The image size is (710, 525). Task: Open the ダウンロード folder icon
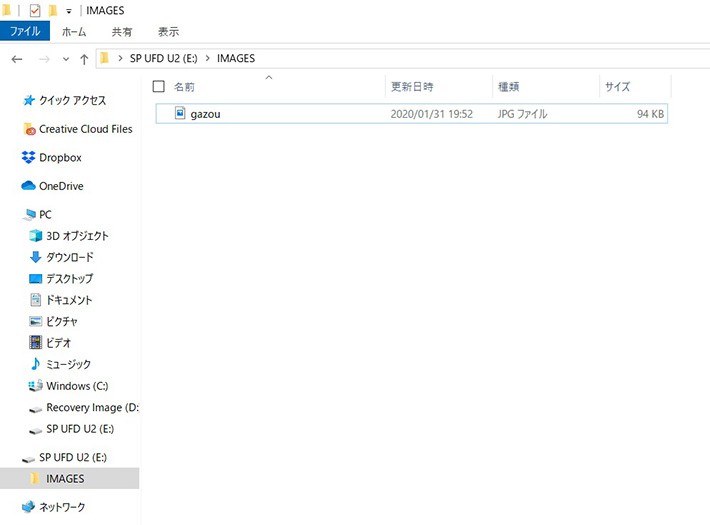coord(36,257)
